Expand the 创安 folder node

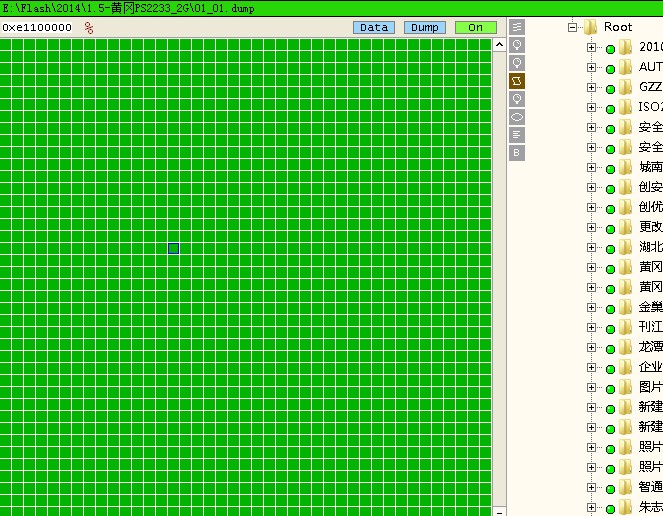click(592, 187)
